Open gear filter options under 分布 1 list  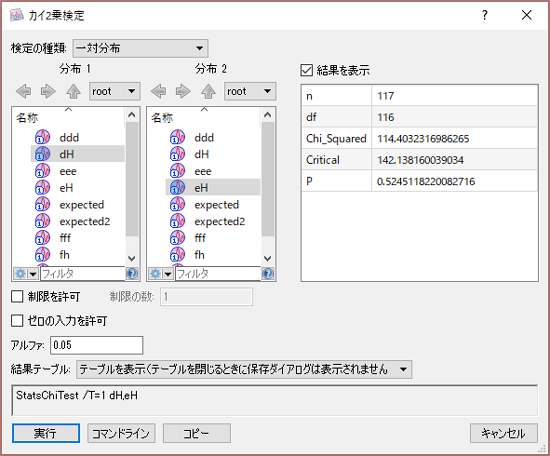click(25, 274)
